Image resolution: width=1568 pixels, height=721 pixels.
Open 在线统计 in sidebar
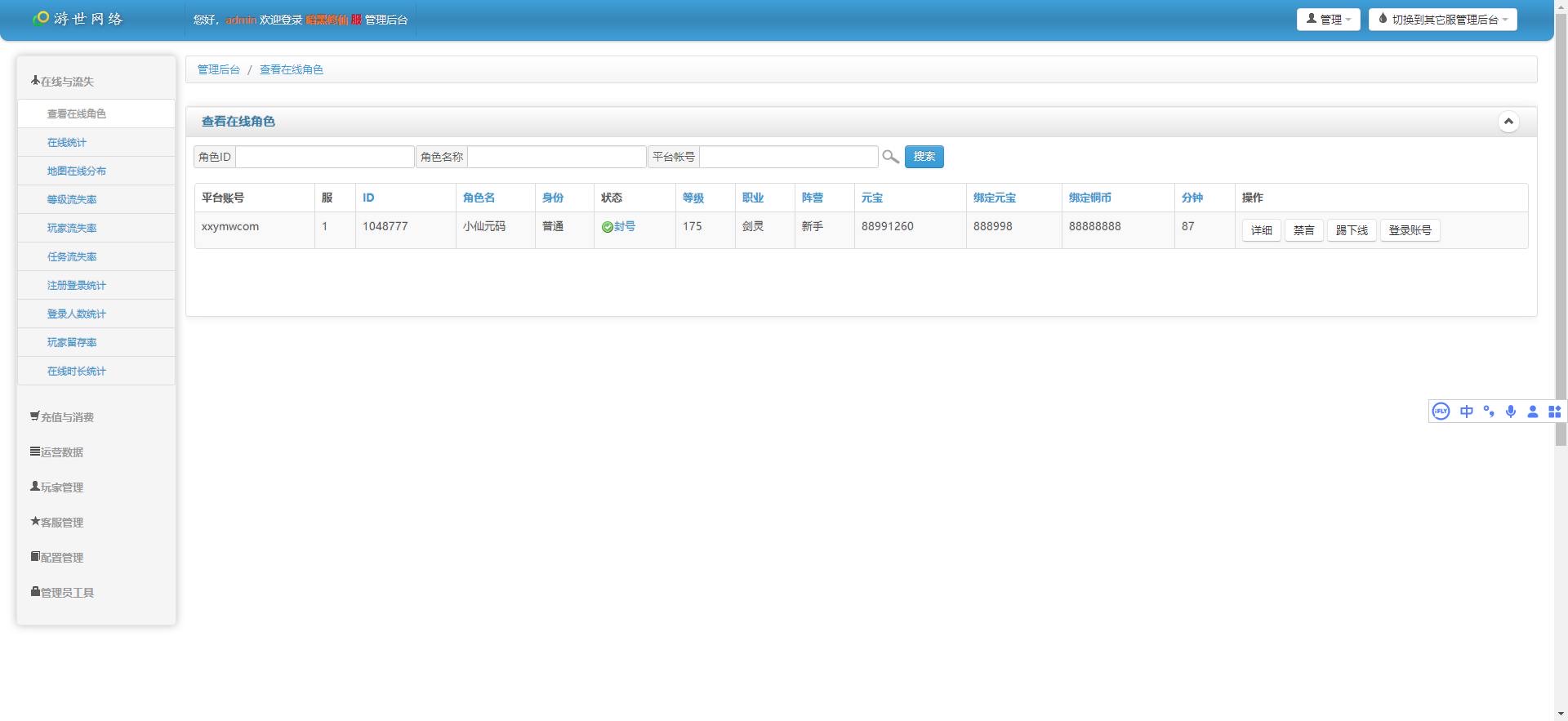(x=96, y=142)
